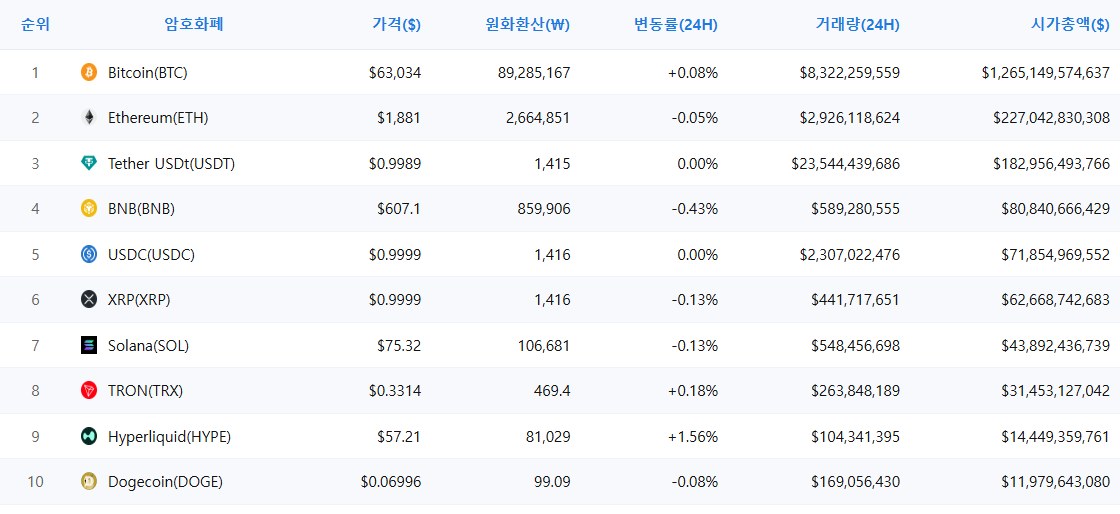The width and height of the screenshot is (1120, 514).
Task: Sort by 순위 column header
Action: point(36,25)
